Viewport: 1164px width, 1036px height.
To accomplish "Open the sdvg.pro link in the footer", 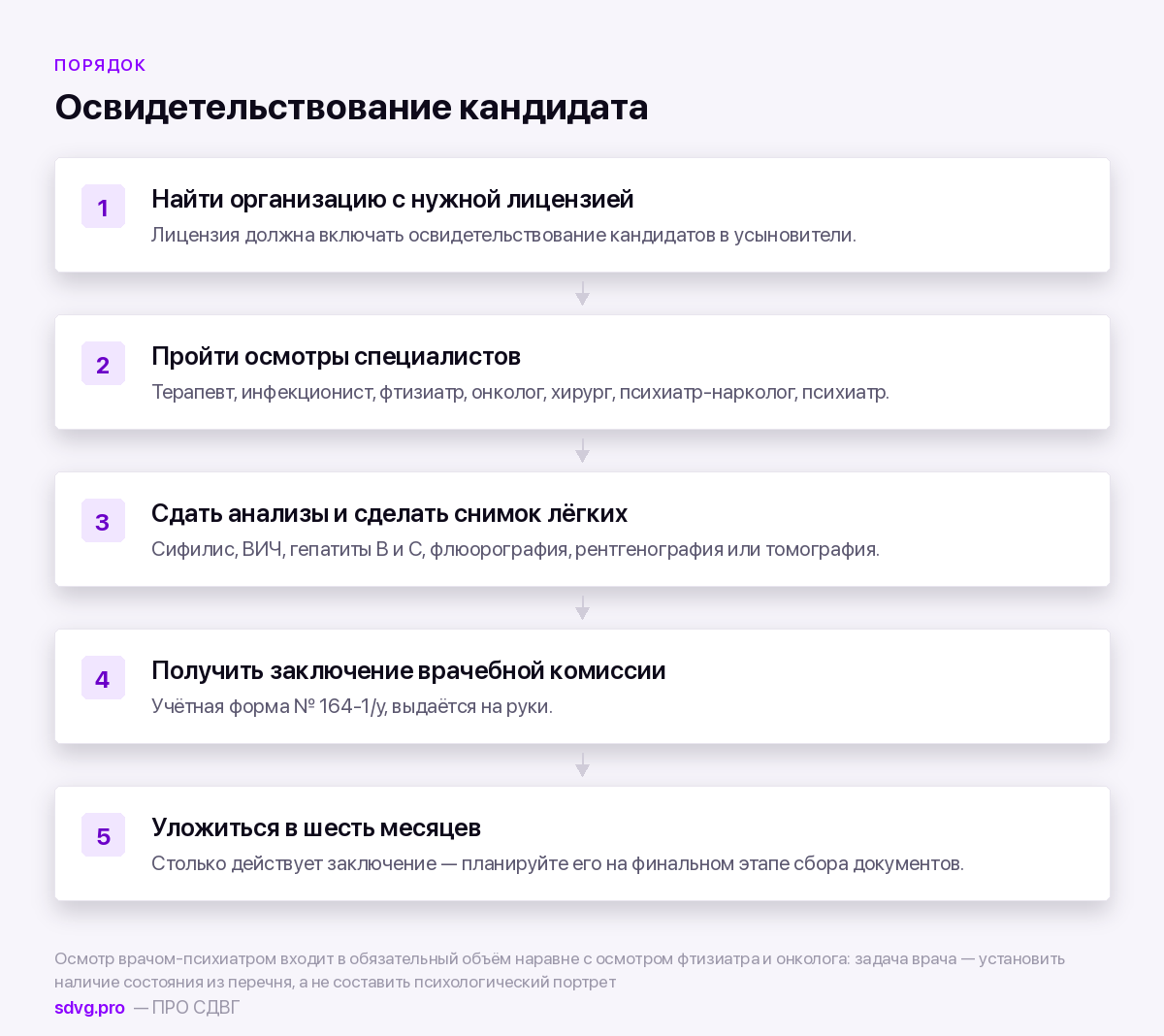I will coord(89,1008).
